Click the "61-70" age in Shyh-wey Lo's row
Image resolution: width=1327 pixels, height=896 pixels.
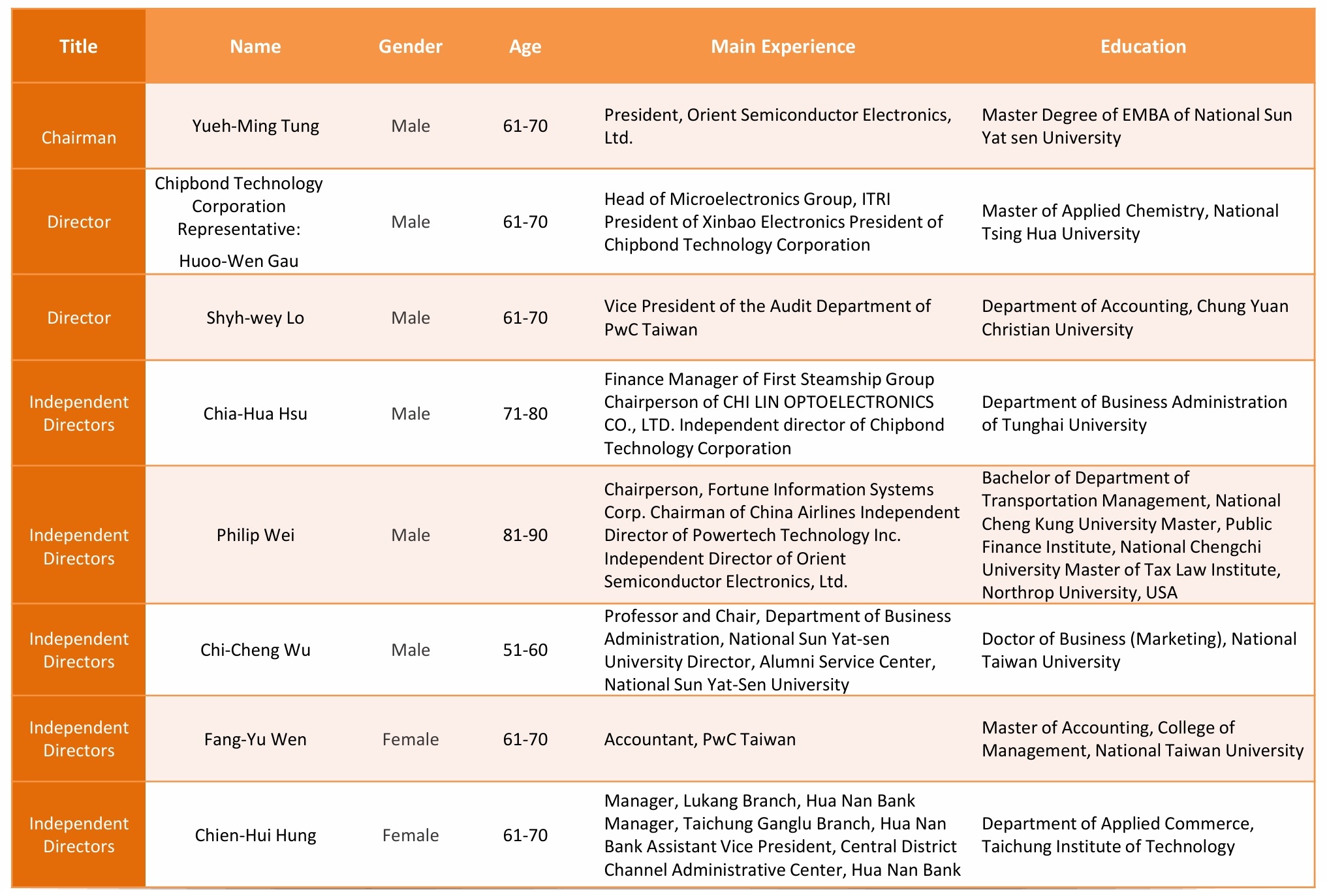point(525,318)
